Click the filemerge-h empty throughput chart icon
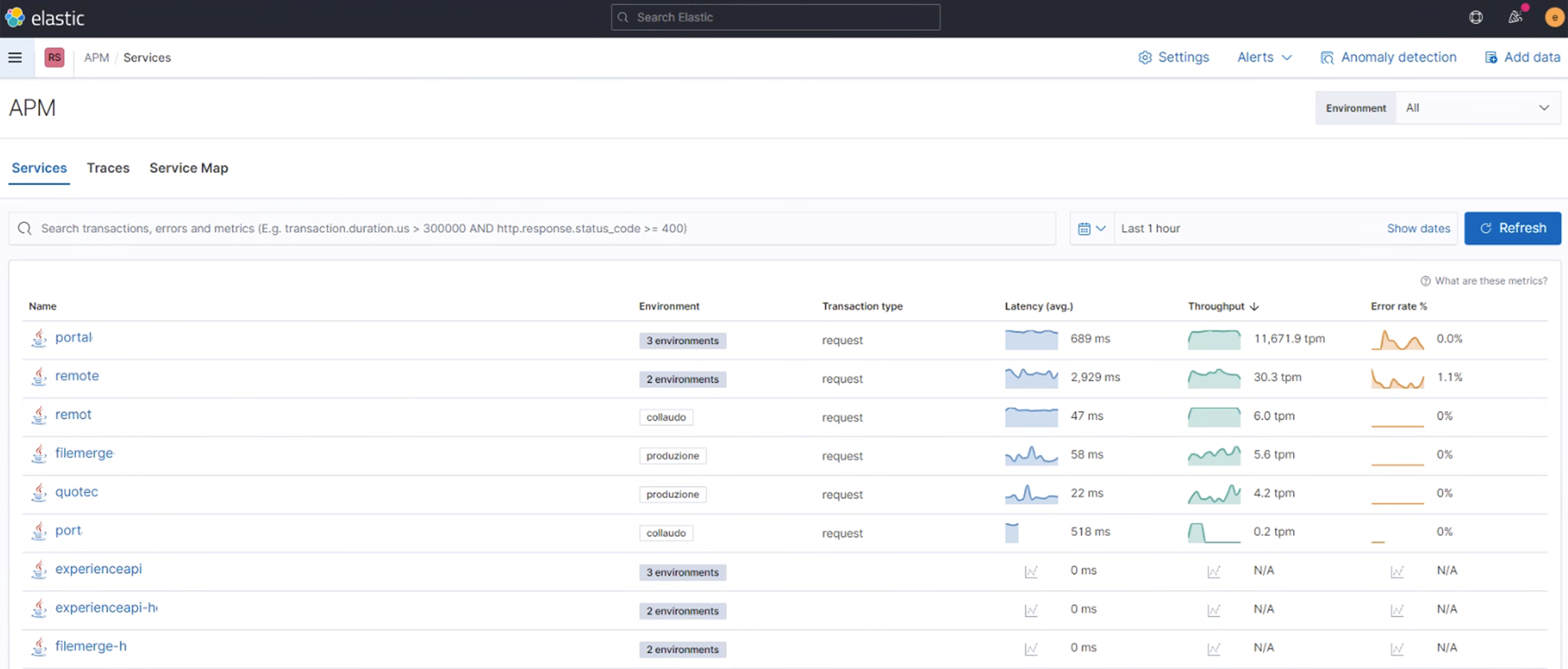 pyautogui.click(x=1214, y=648)
